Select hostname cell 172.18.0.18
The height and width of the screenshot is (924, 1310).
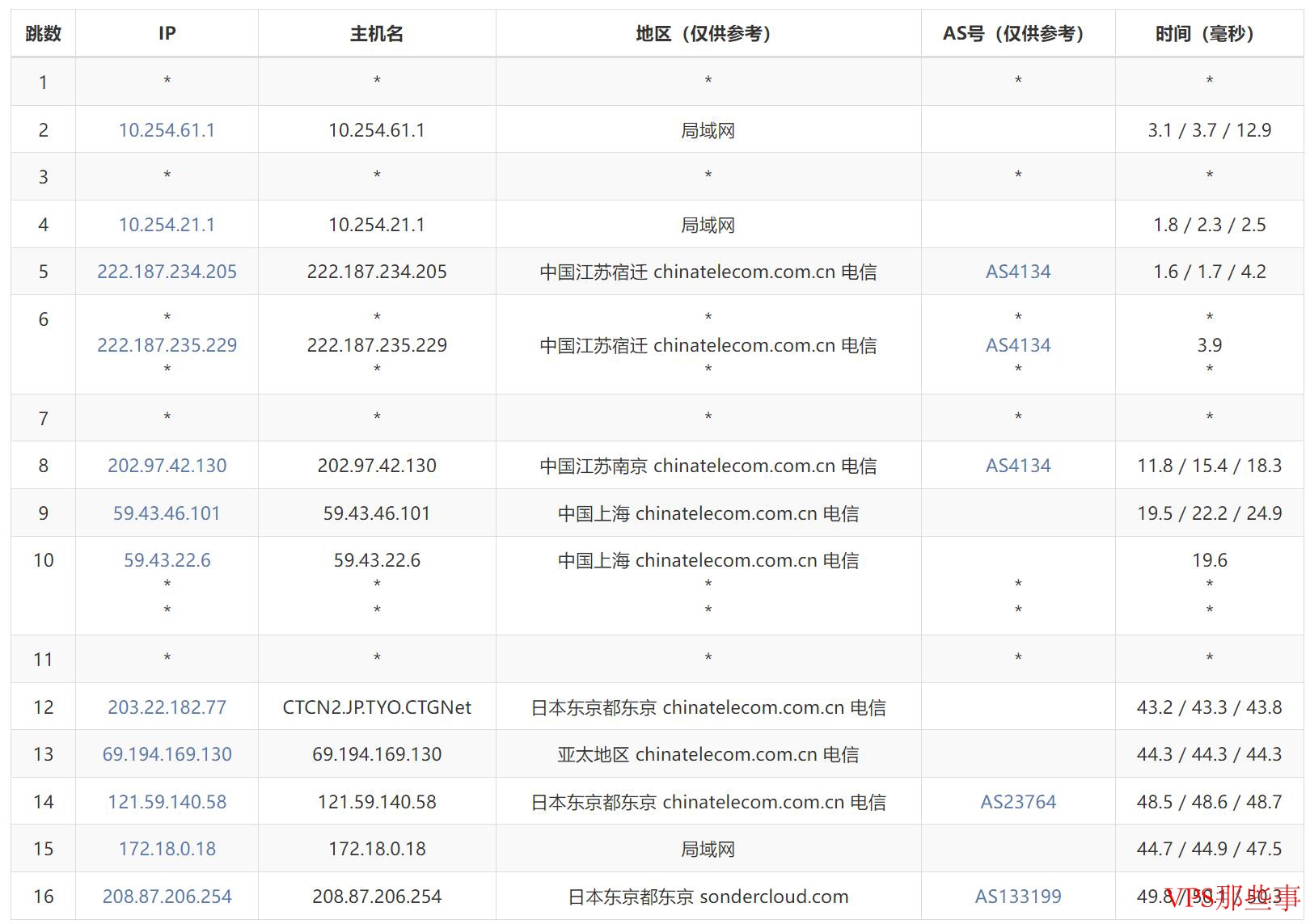tap(377, 849)
